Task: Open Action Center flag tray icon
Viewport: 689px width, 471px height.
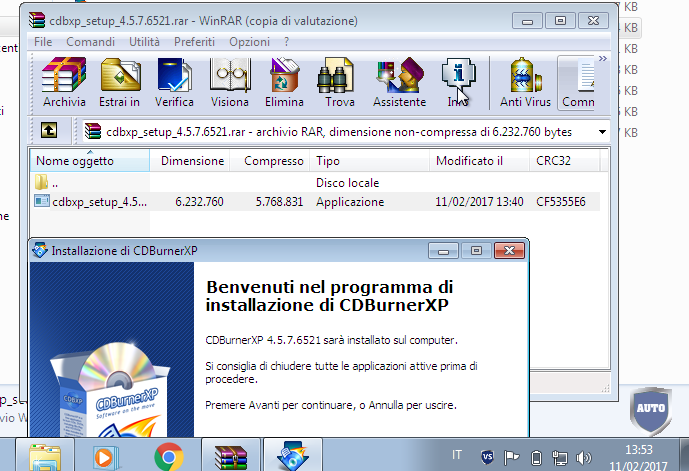Action: pos(511,458)
